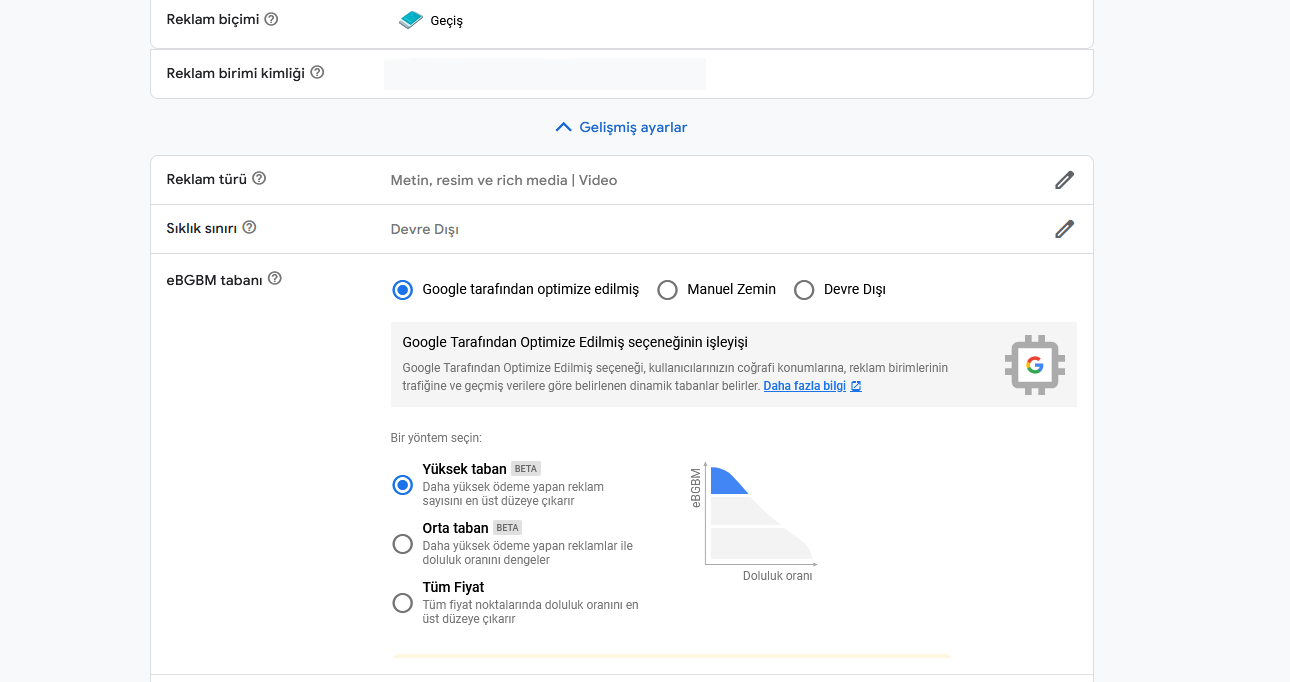Click the Reklam birimi kimliği value field

pos(545,74)
